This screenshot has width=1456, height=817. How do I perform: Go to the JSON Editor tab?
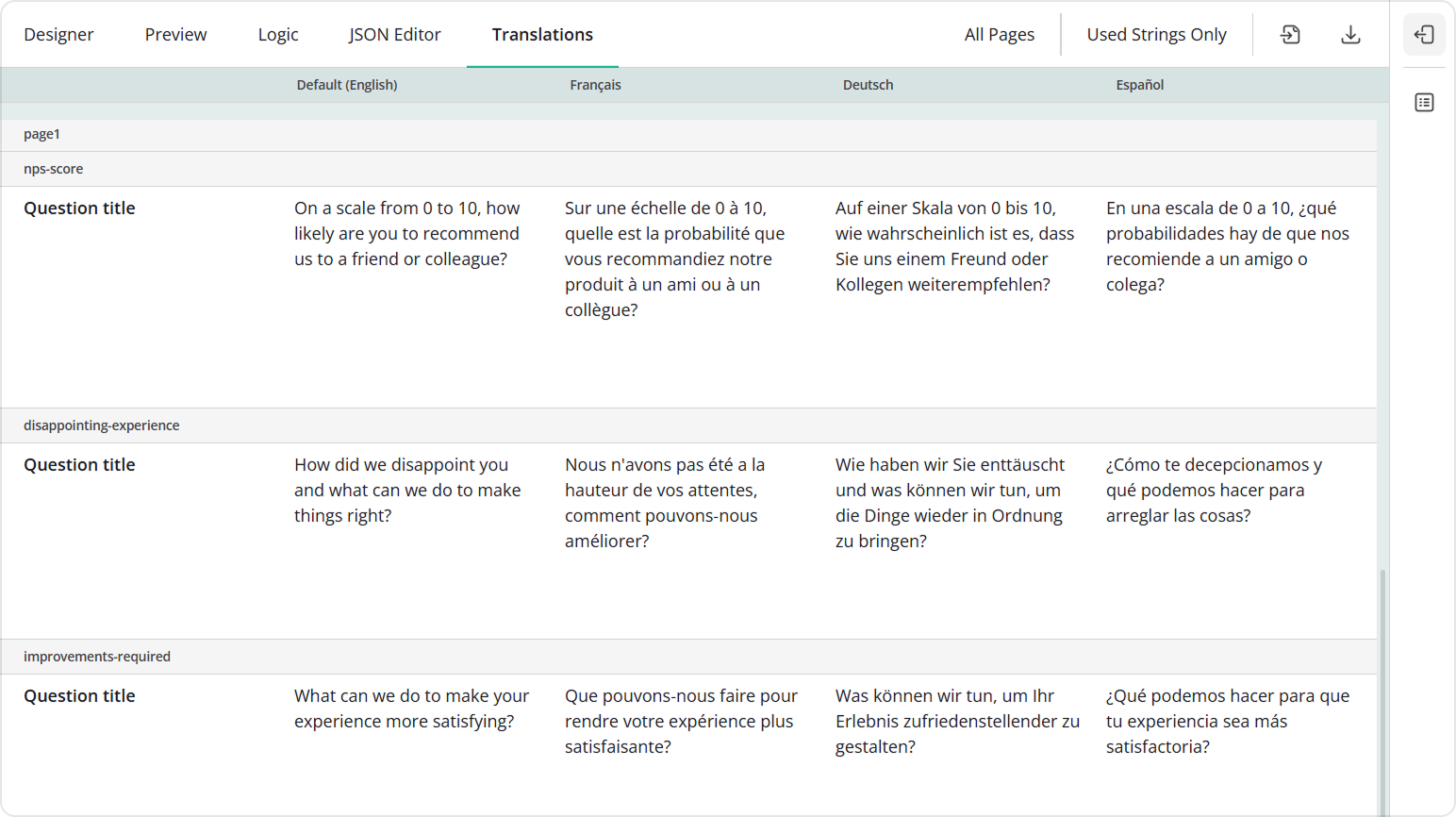394,35
